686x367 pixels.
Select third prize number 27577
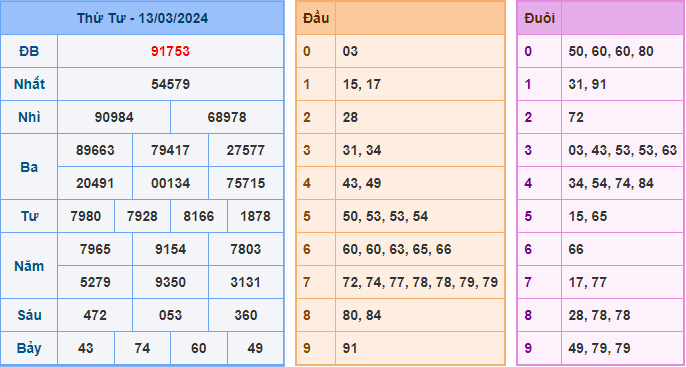click(245, 150)
